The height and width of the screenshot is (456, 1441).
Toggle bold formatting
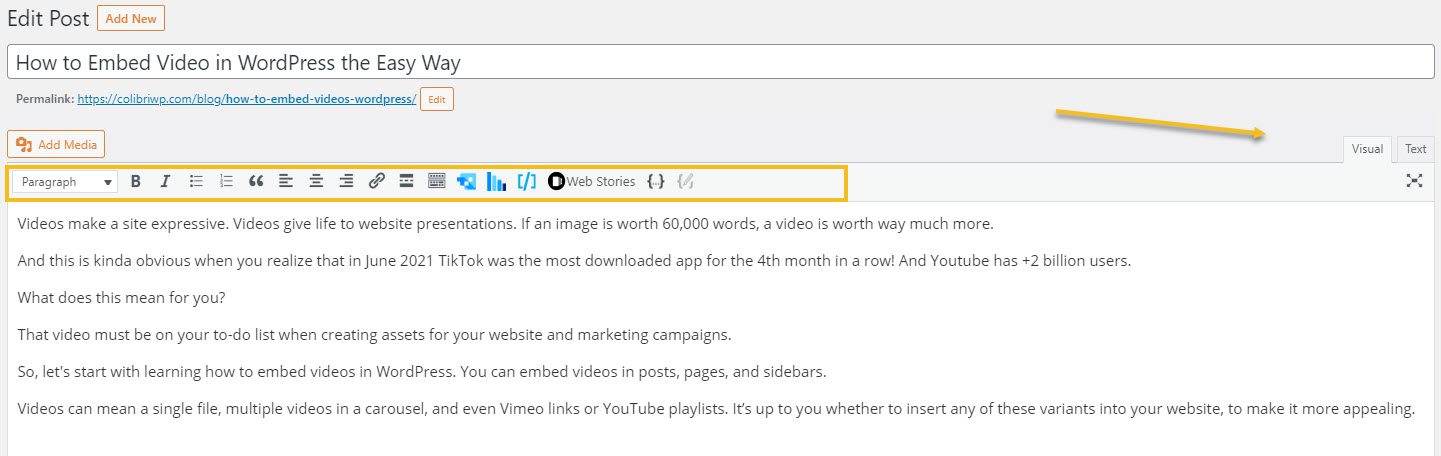[x=136, y=181]
